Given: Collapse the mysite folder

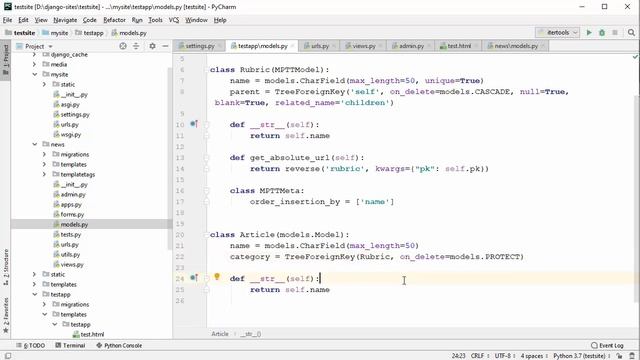Looking at the screenshot, I should [35, 74].
